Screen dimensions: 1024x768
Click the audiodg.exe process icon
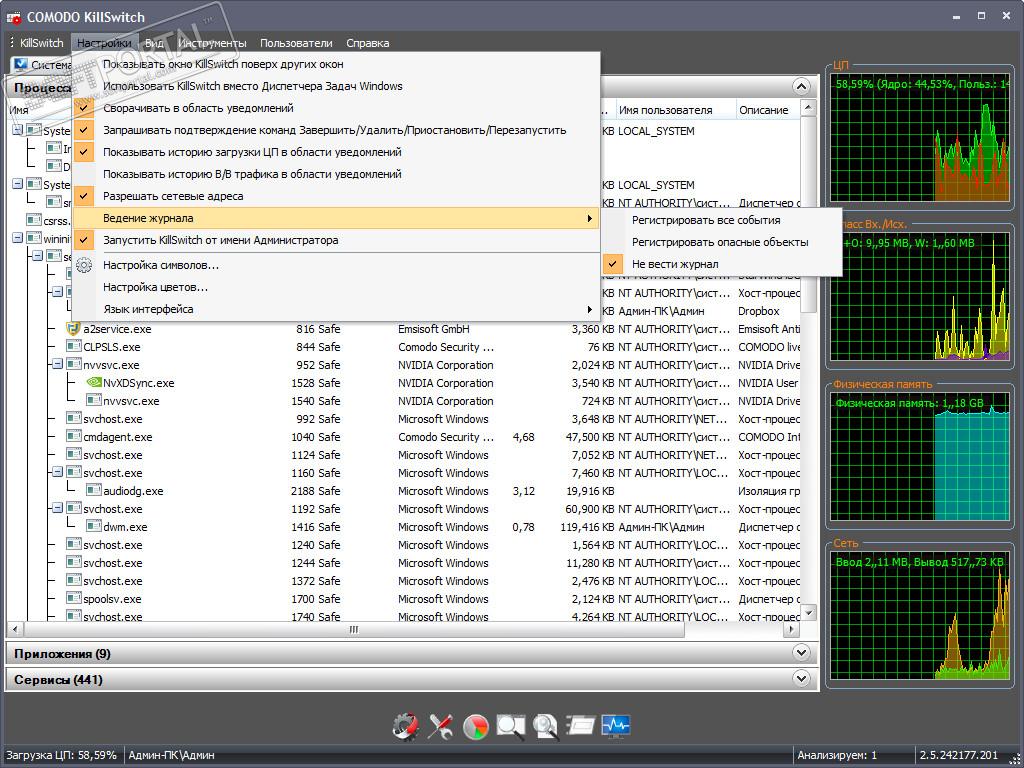pyautogui.click(x=93, y=490)
